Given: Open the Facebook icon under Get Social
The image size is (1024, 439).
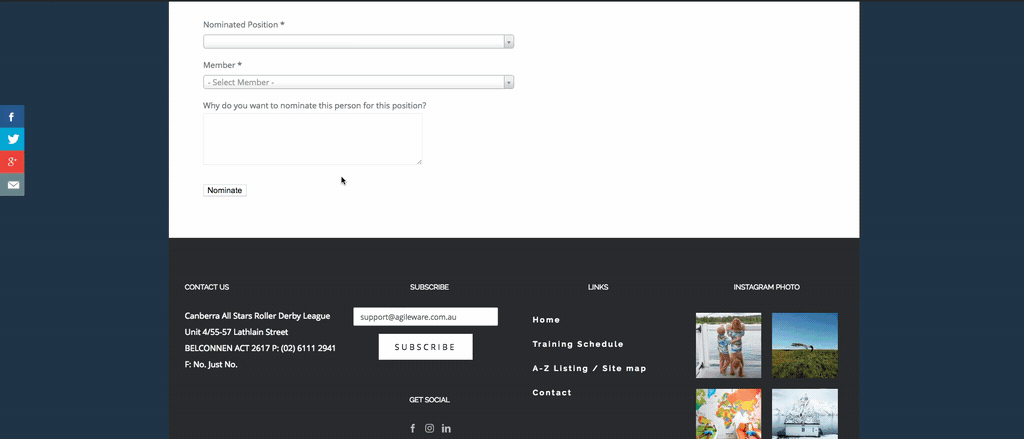Looking at the screenshot, I should [412, 428].
